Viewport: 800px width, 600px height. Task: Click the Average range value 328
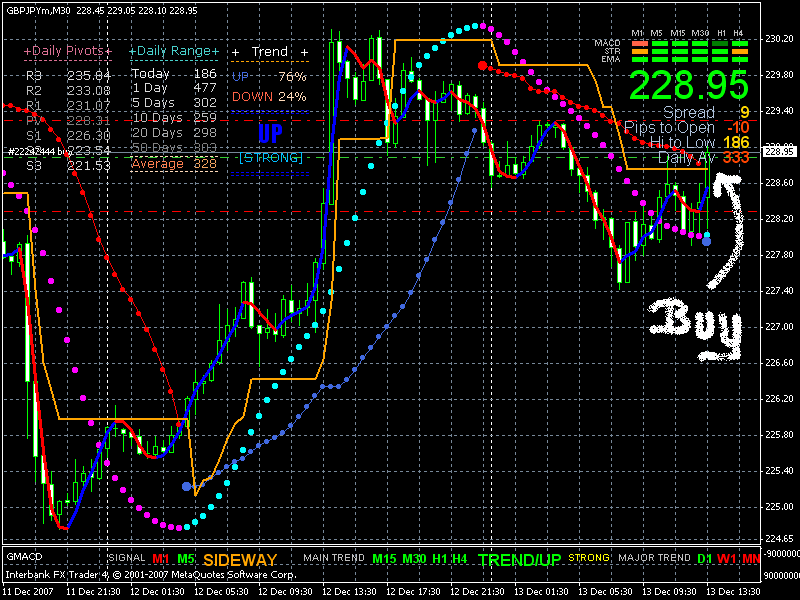(x=205, y=164)
